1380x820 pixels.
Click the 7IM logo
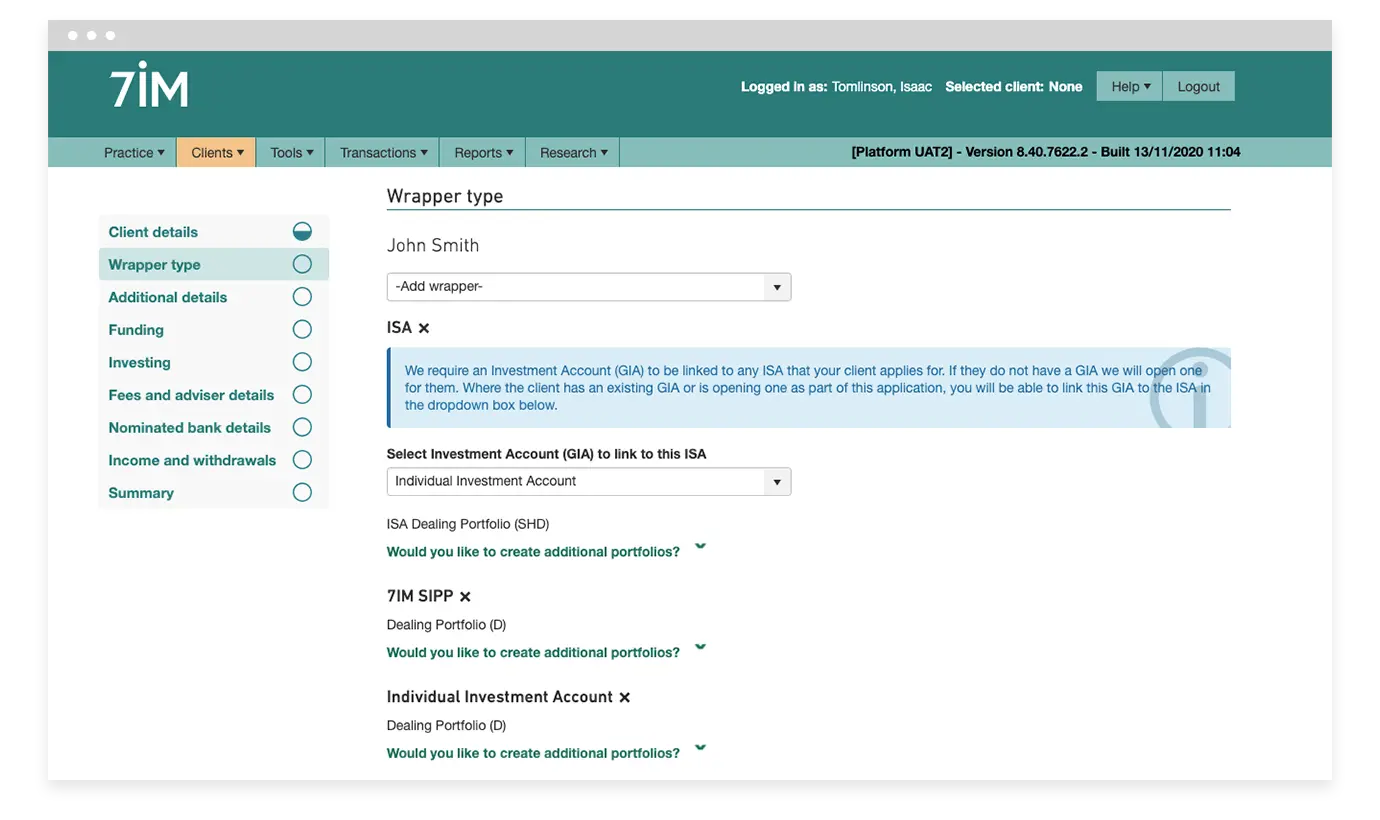[149, 86]
